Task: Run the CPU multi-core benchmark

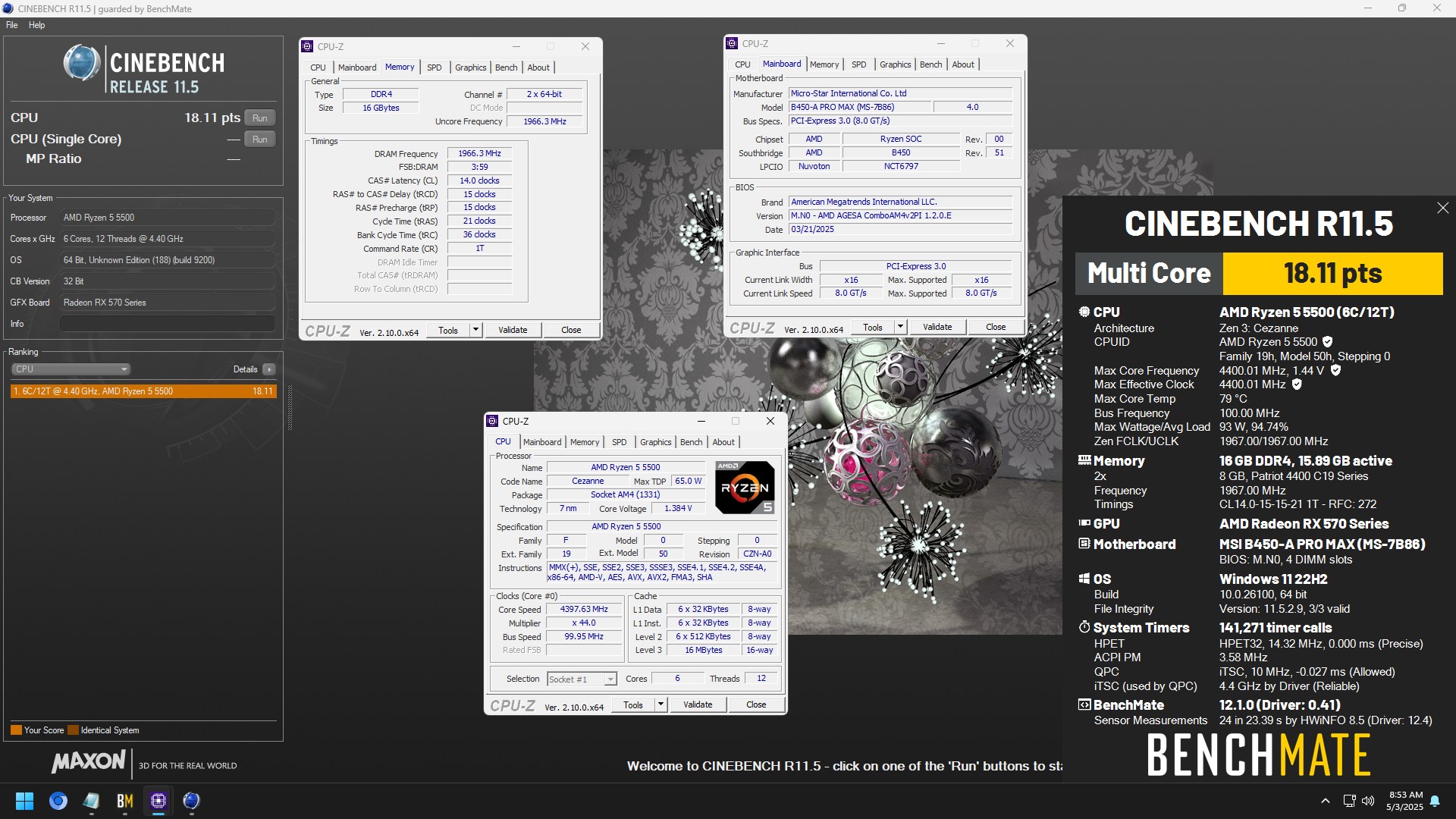Action: tap(259, 118)
